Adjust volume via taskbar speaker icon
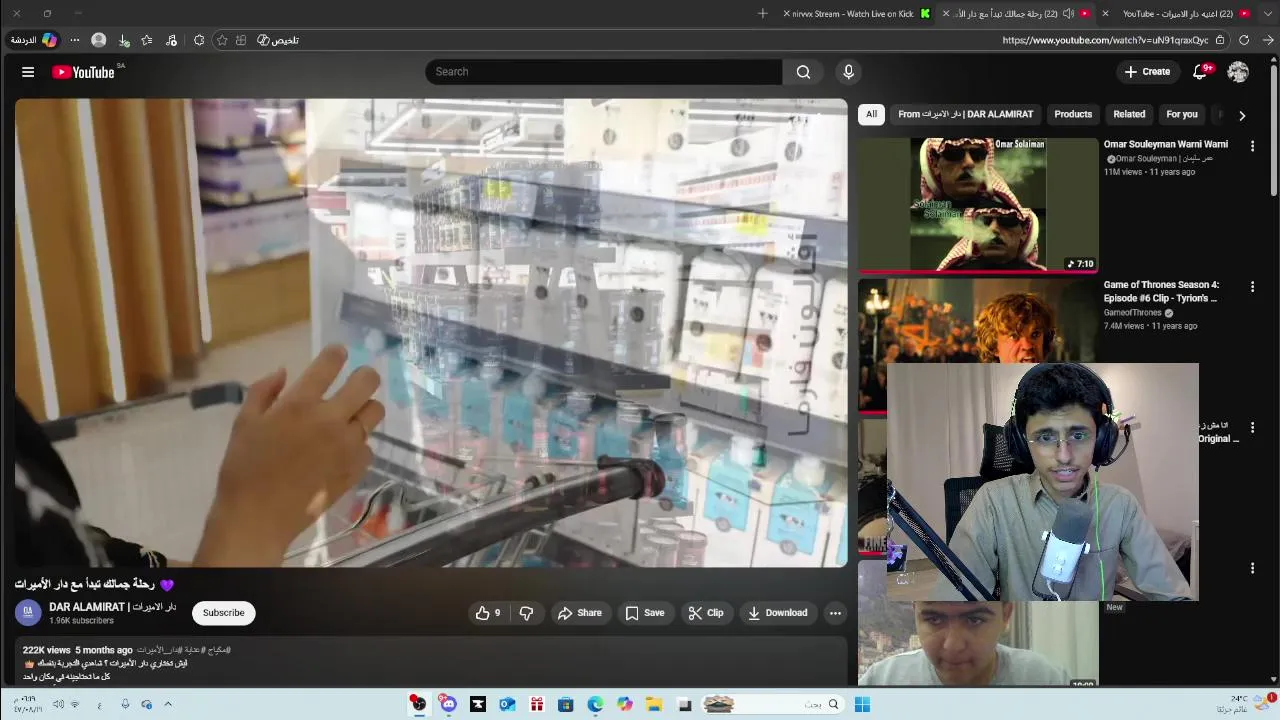Image resolution: width=1280 pixels, height=720 pixels. [x=58, y=704]
